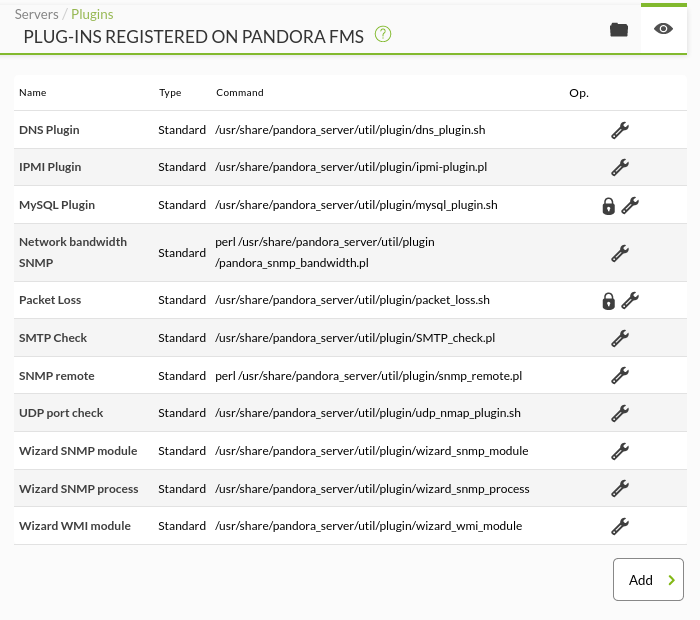
Task: Select the folder tab in header
Action: 619,29
